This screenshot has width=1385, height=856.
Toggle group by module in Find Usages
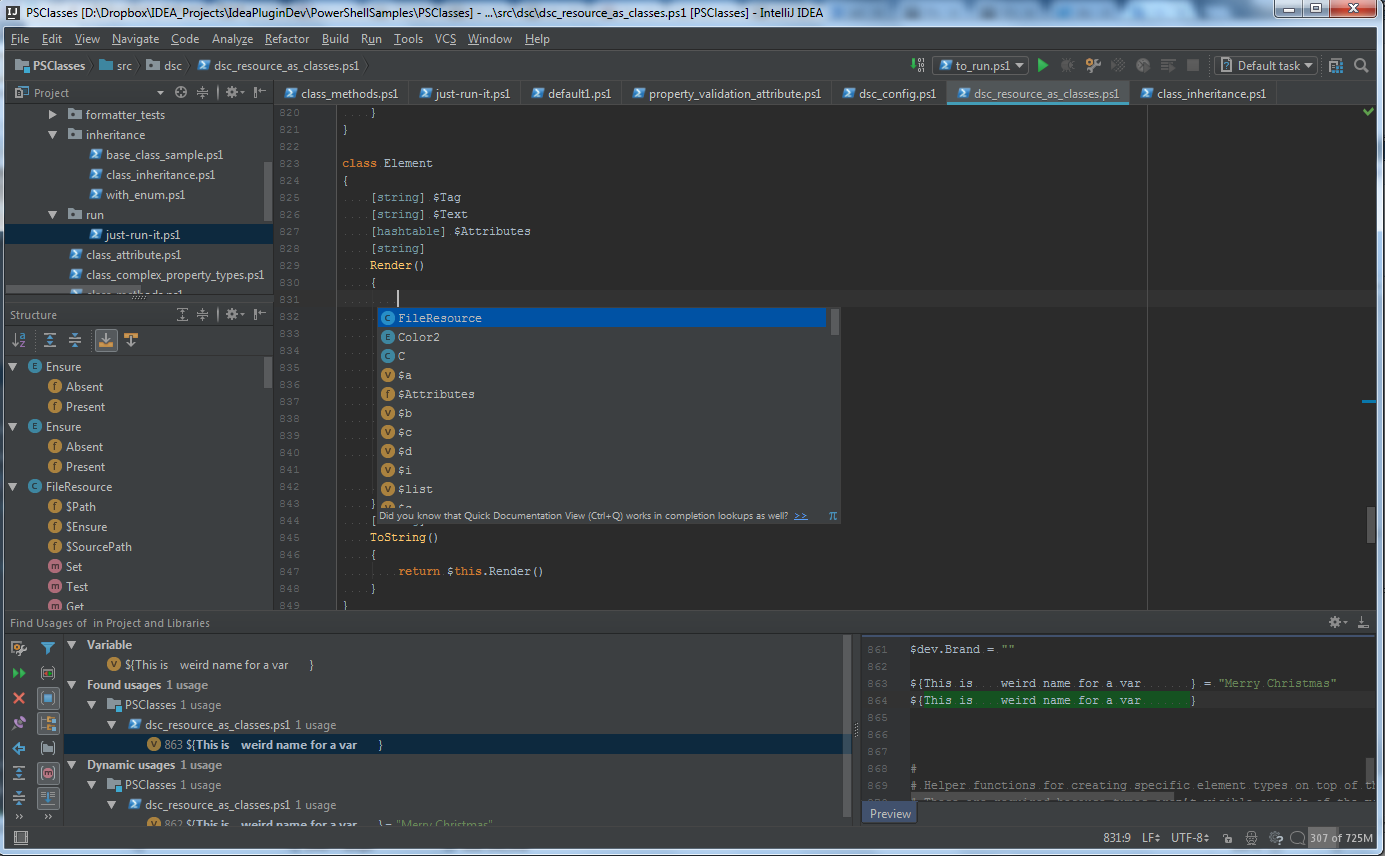pos(47,698)
